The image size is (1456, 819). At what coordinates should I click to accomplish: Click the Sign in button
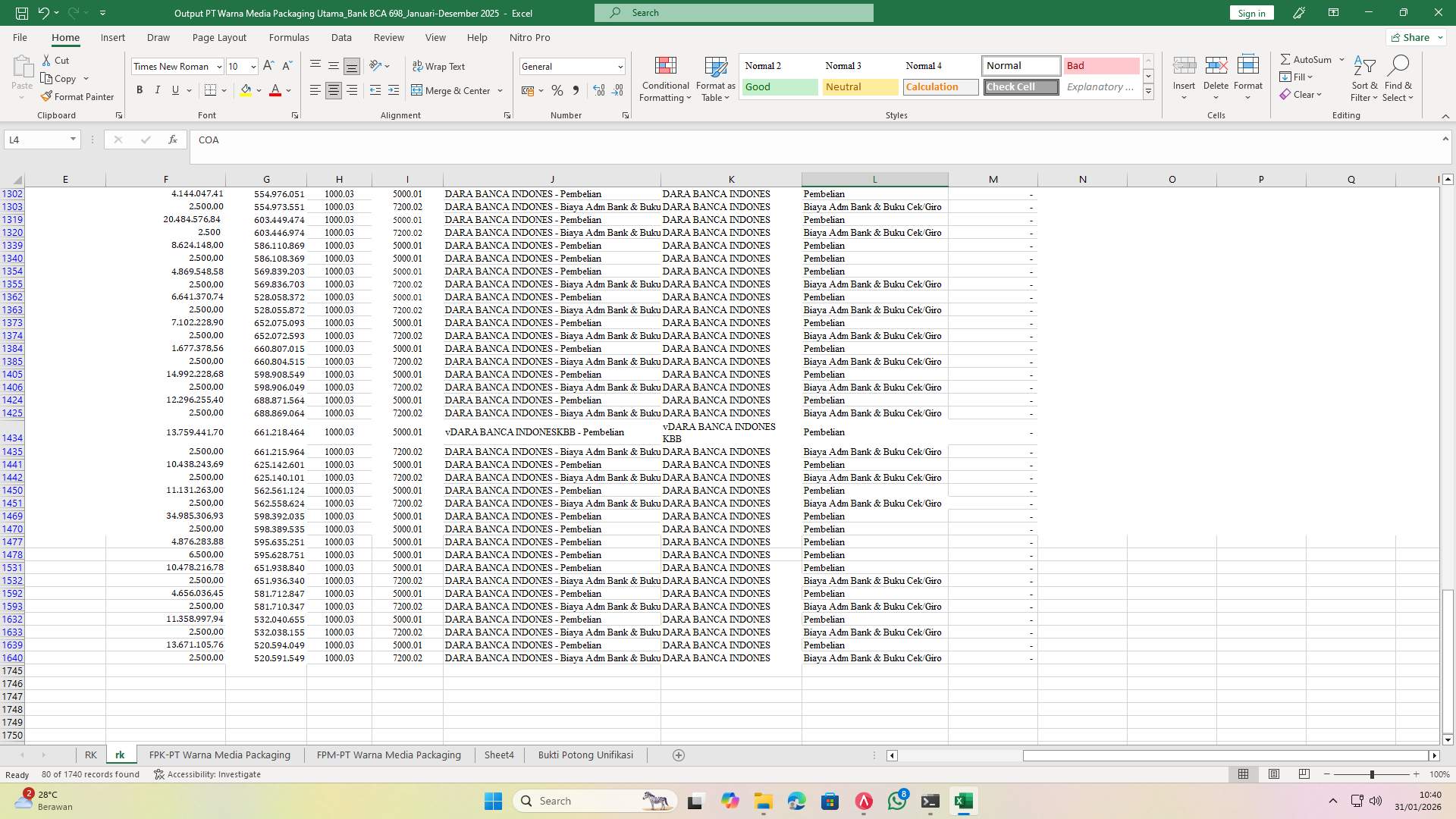point(1250,13)
